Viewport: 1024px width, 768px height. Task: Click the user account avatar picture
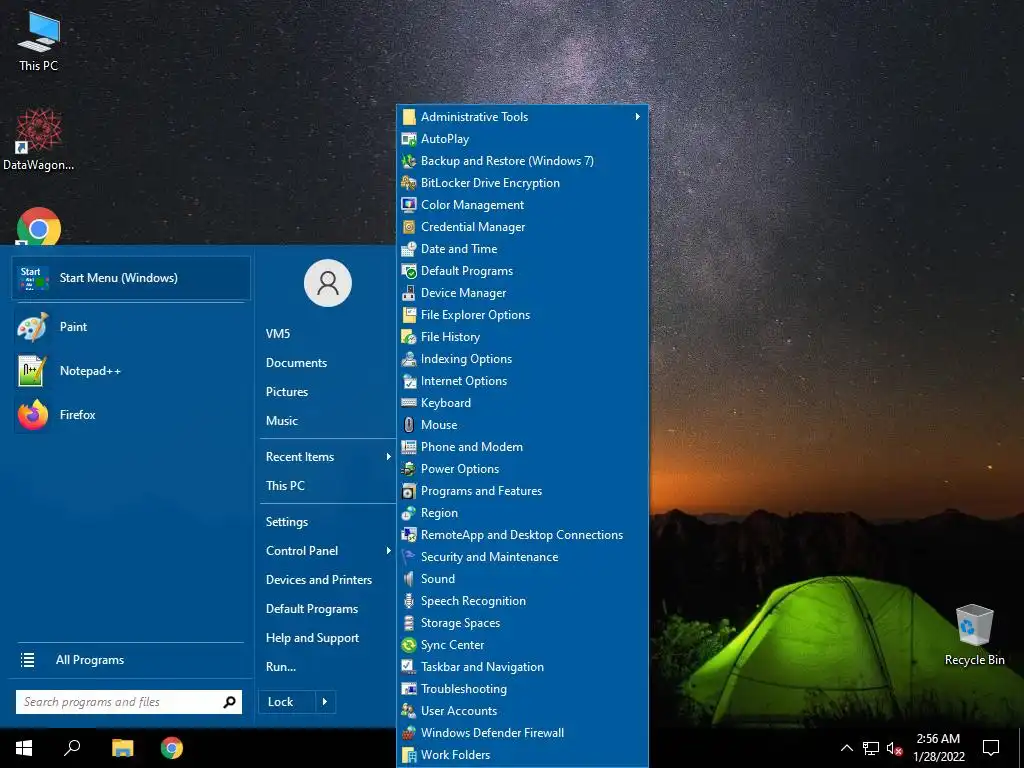(x=328, y=283)
